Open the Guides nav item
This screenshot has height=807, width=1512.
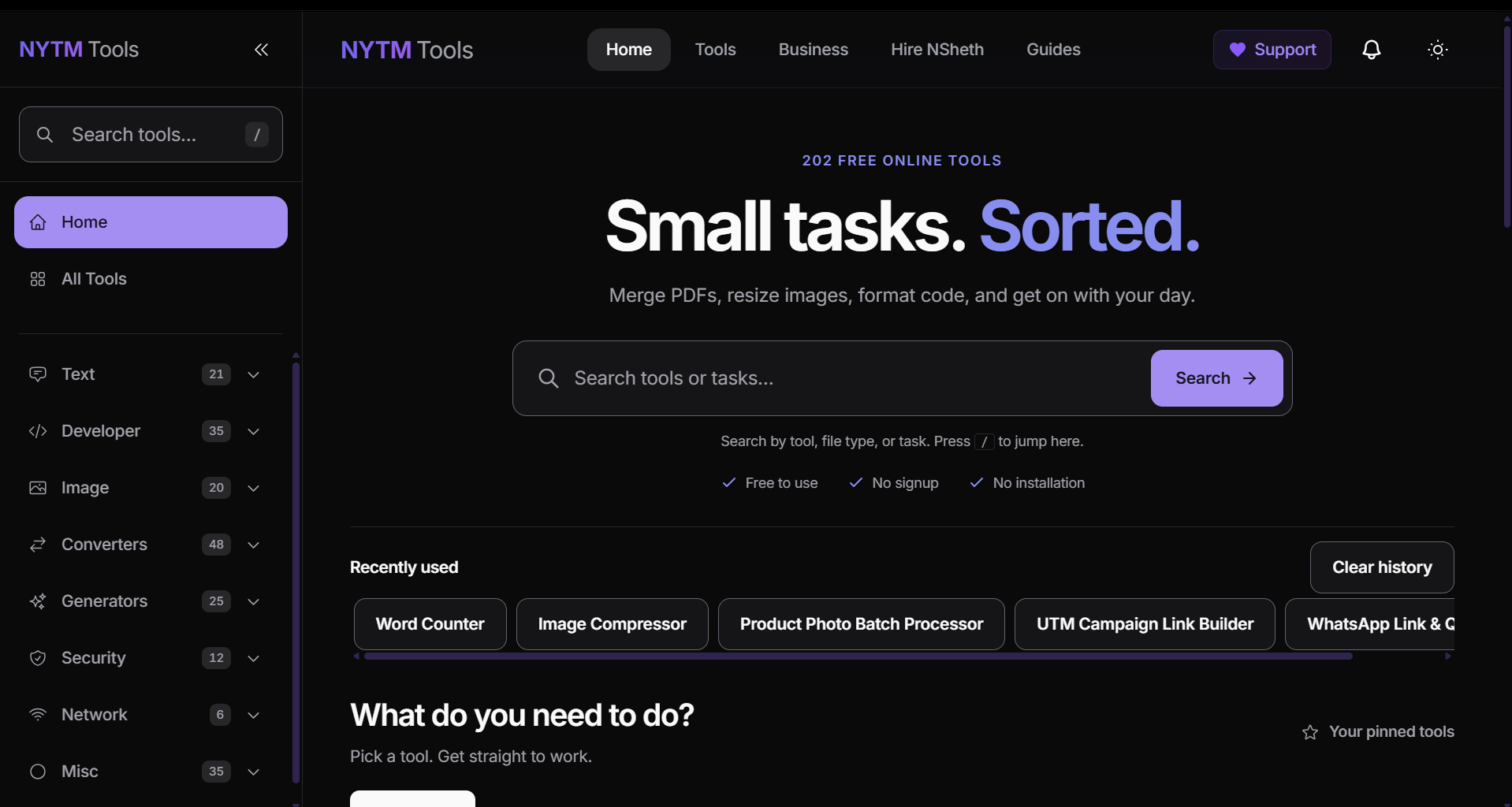pyautogui.click(x=1053, y=50)
